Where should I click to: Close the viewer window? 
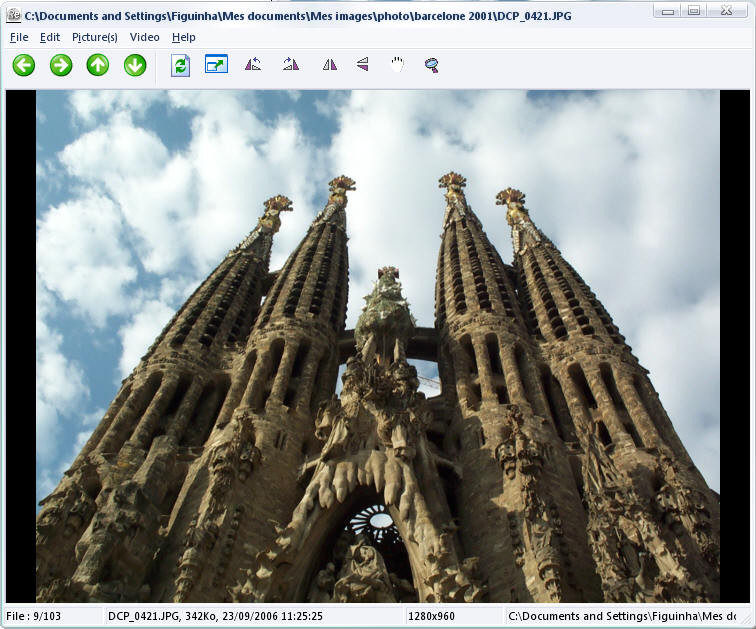727,10
